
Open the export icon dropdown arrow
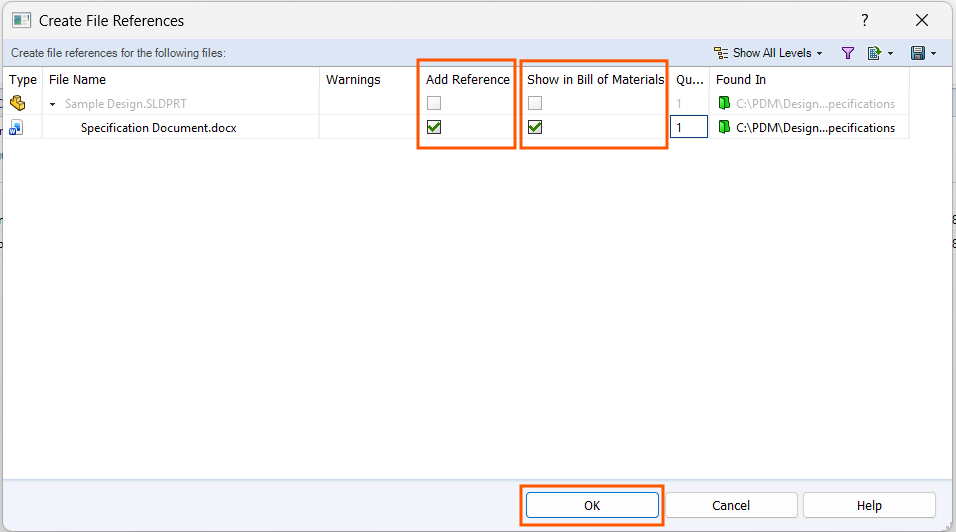(x=891, y=54)
